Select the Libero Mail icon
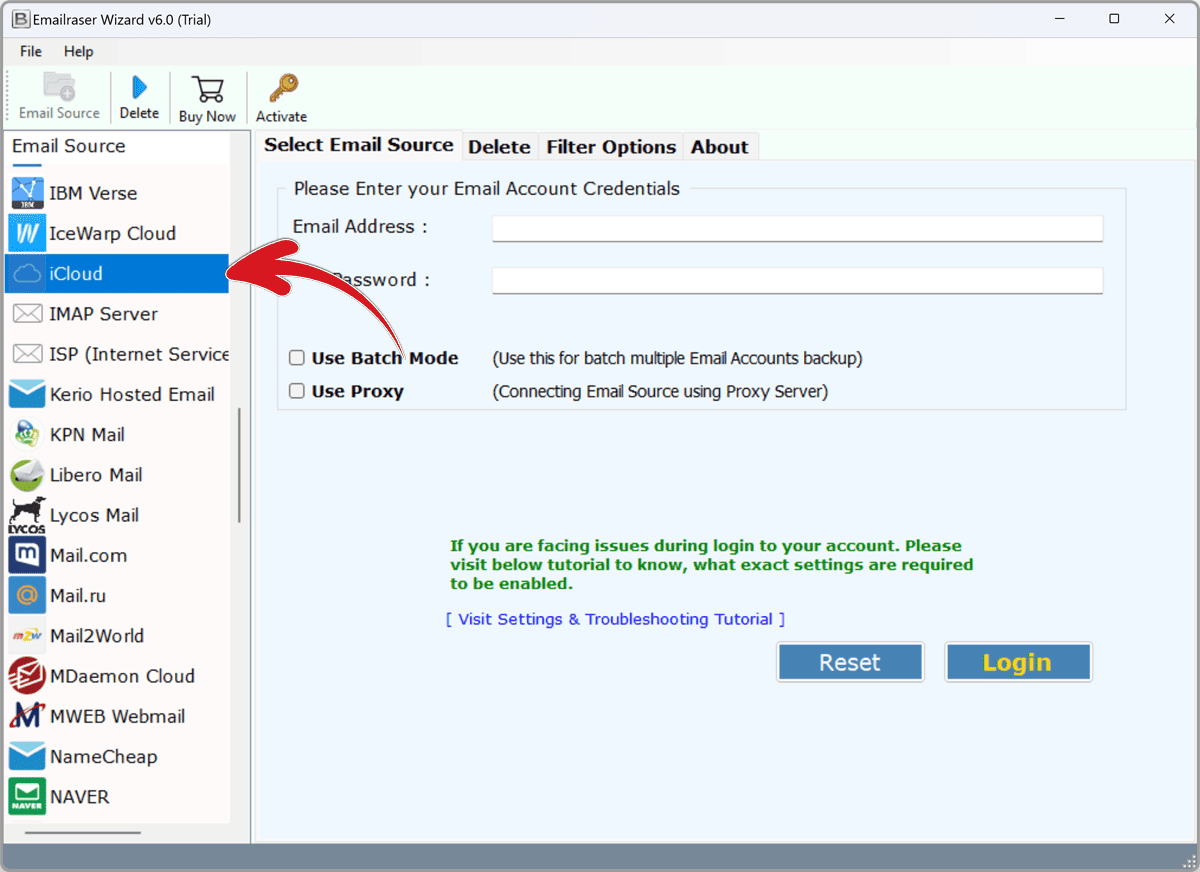1200x872 pixels. [x=27, y=475]
